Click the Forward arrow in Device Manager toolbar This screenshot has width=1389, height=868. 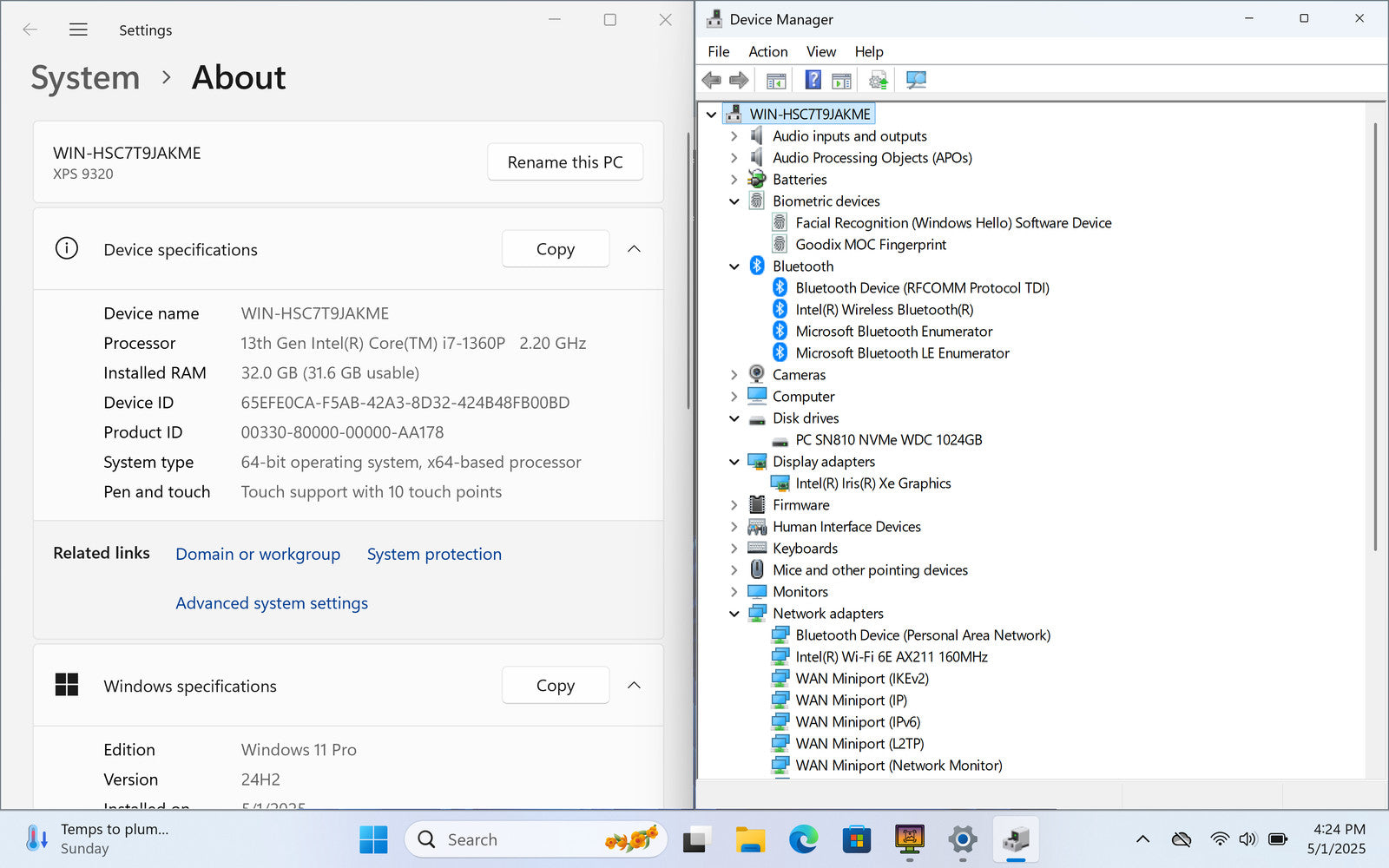(x=739, y=81)
